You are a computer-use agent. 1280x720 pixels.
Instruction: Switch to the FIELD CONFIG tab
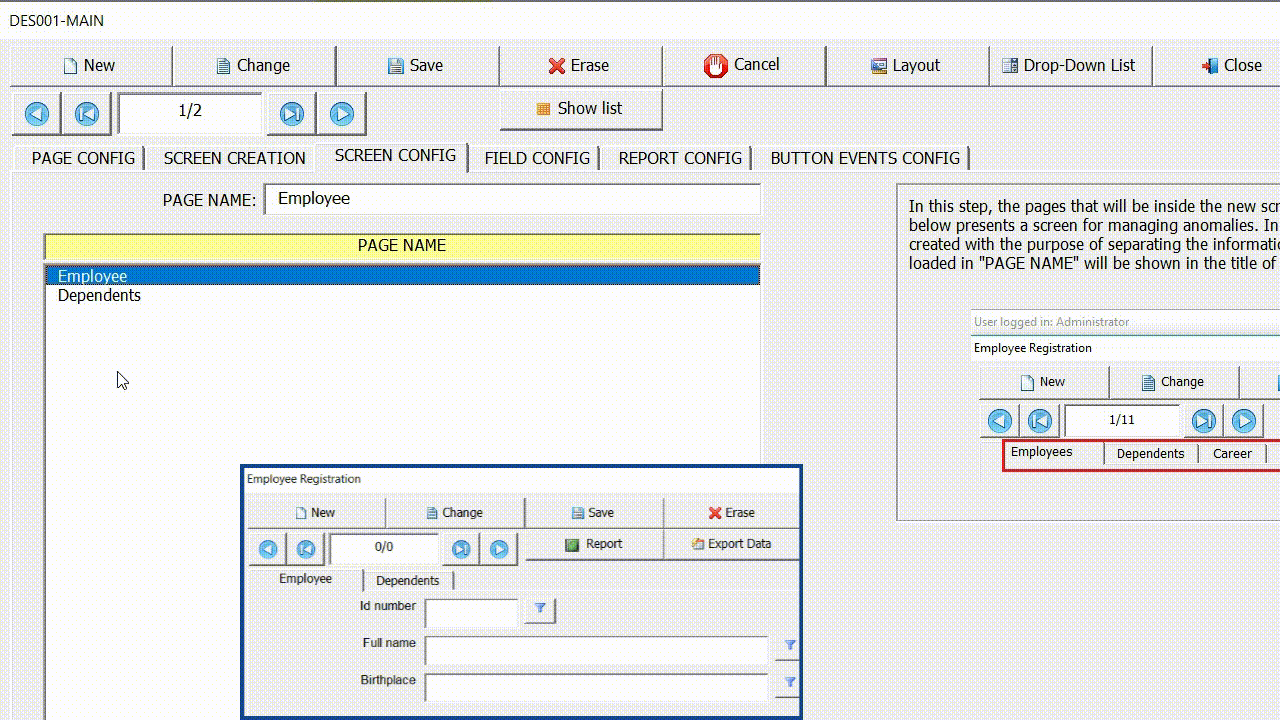537,158
